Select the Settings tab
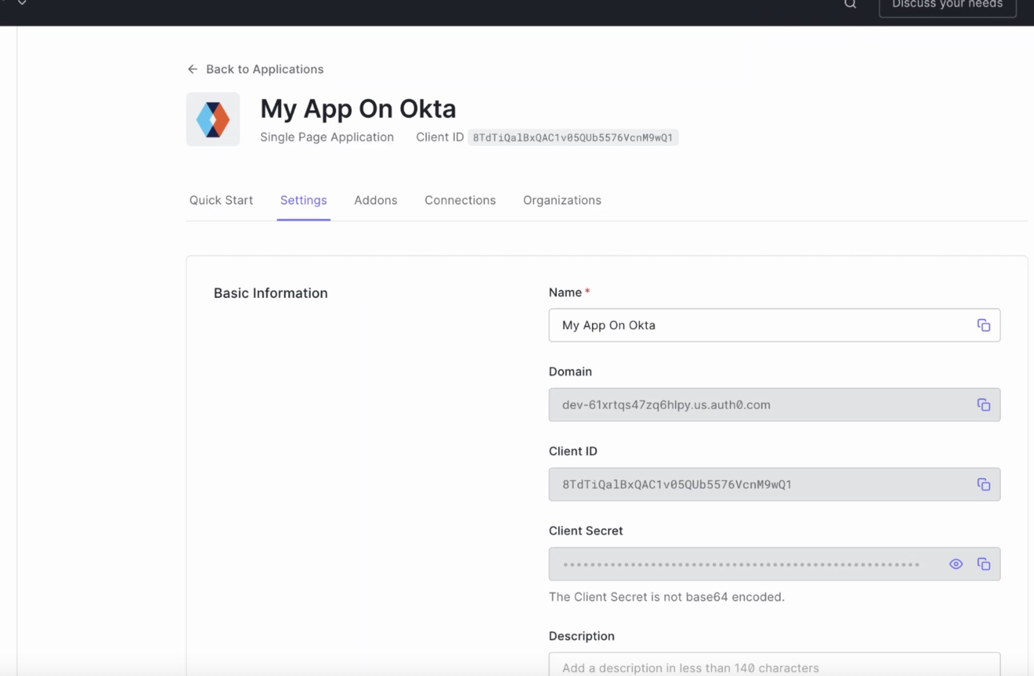The image size is (1034, 676). (x=303, y=200)
